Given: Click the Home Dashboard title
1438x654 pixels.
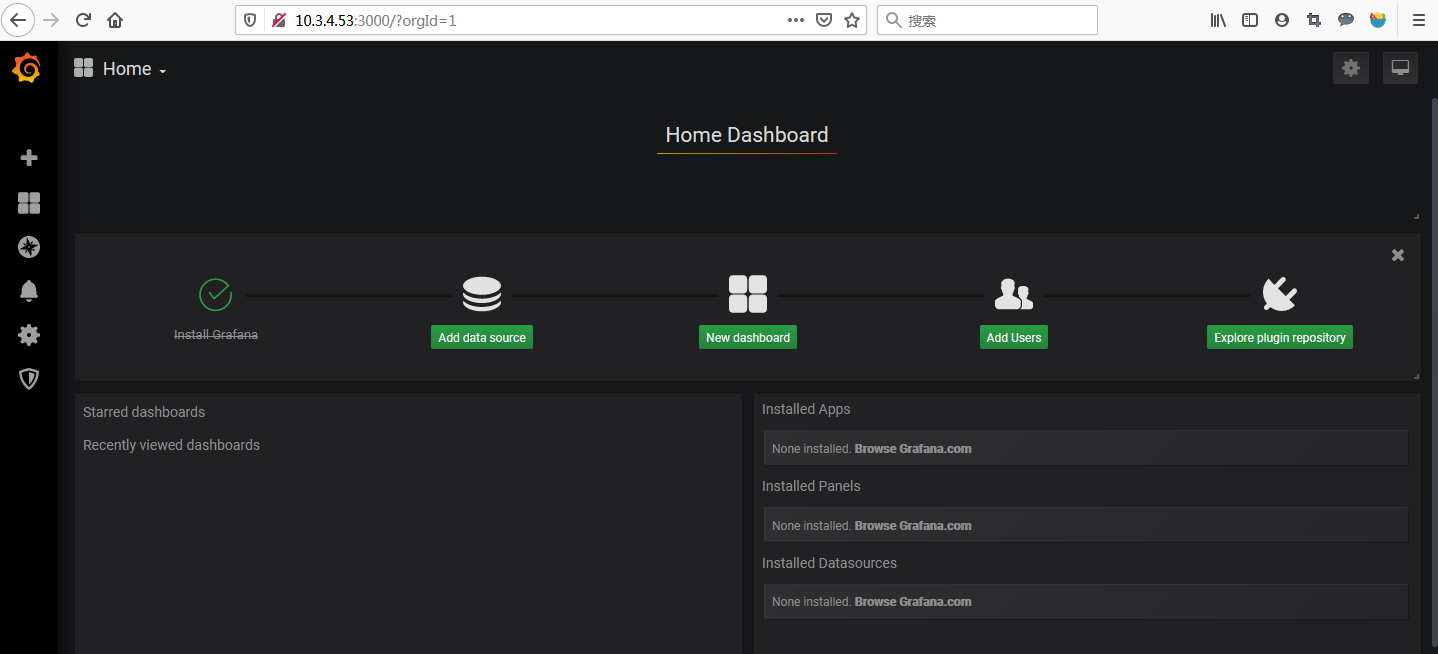Looking at the screenshot, I should click(747, 135).
